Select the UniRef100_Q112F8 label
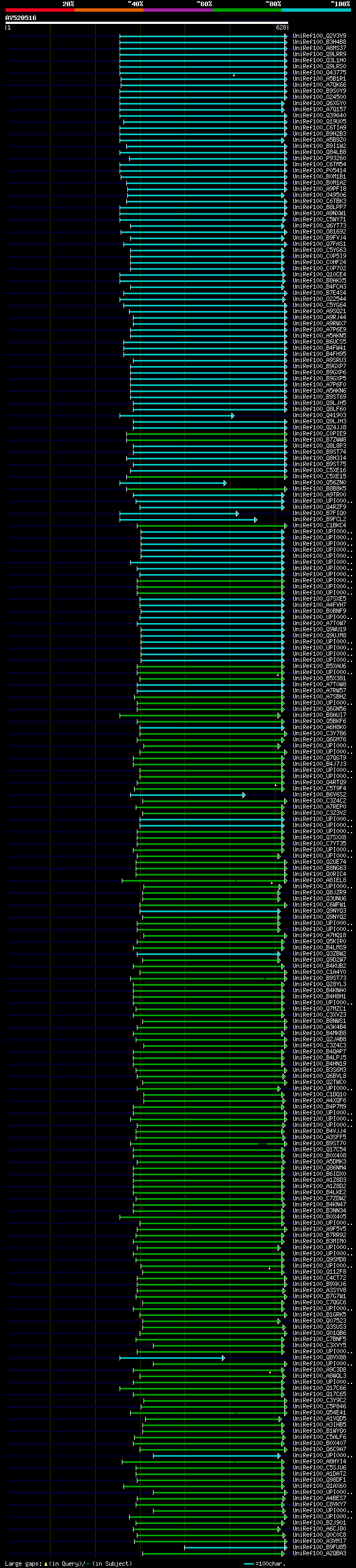The image size is (356, 1568). 319,1272
